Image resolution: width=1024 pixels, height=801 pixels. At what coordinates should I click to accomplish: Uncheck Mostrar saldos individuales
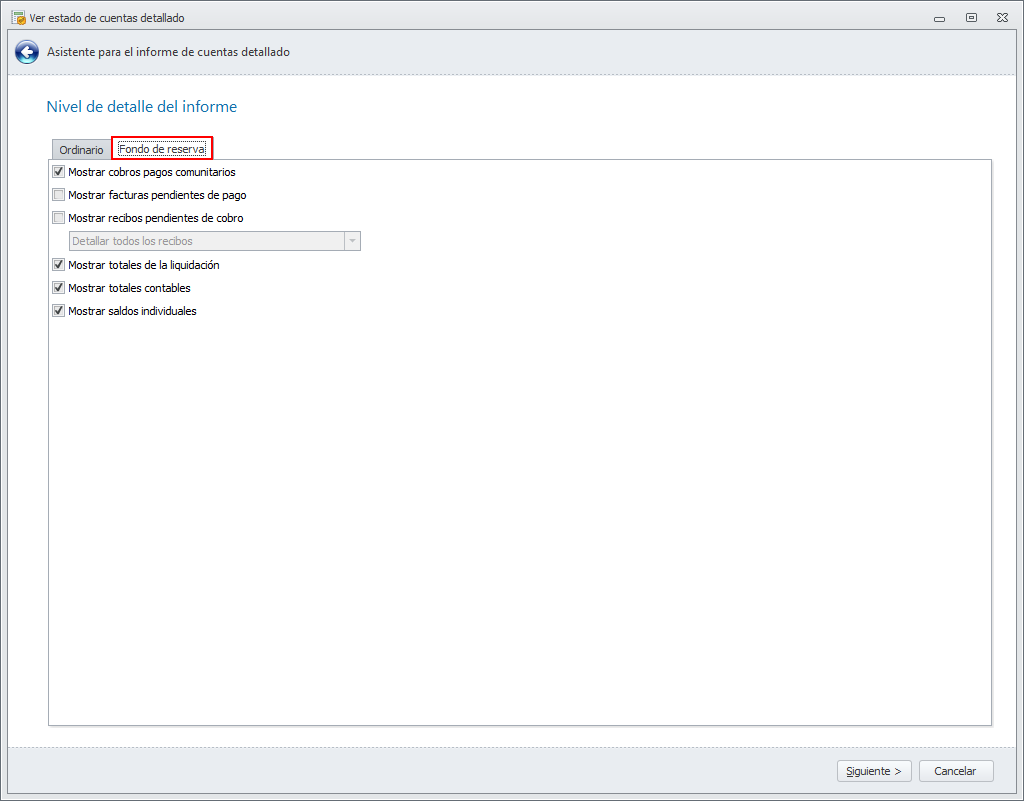click(59, 311)
